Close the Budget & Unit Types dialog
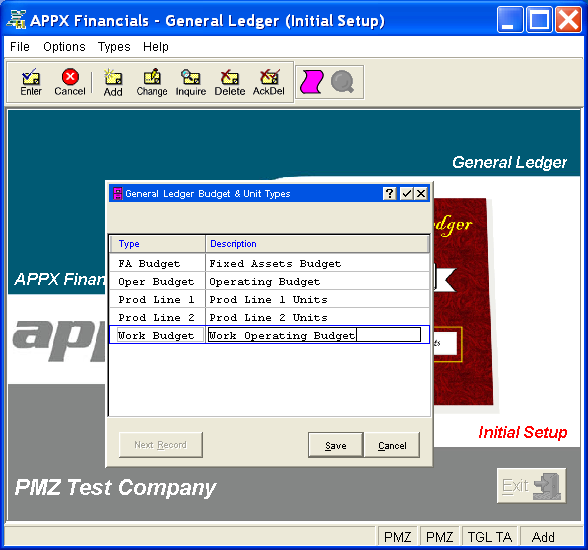 tap(421, 193)
